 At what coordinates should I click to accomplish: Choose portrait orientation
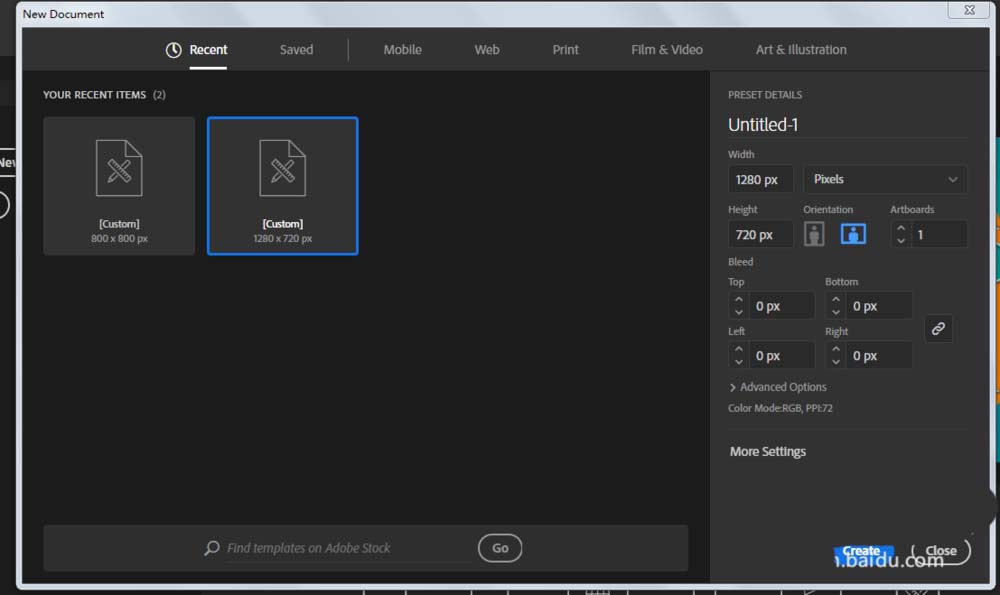[814, 234]
